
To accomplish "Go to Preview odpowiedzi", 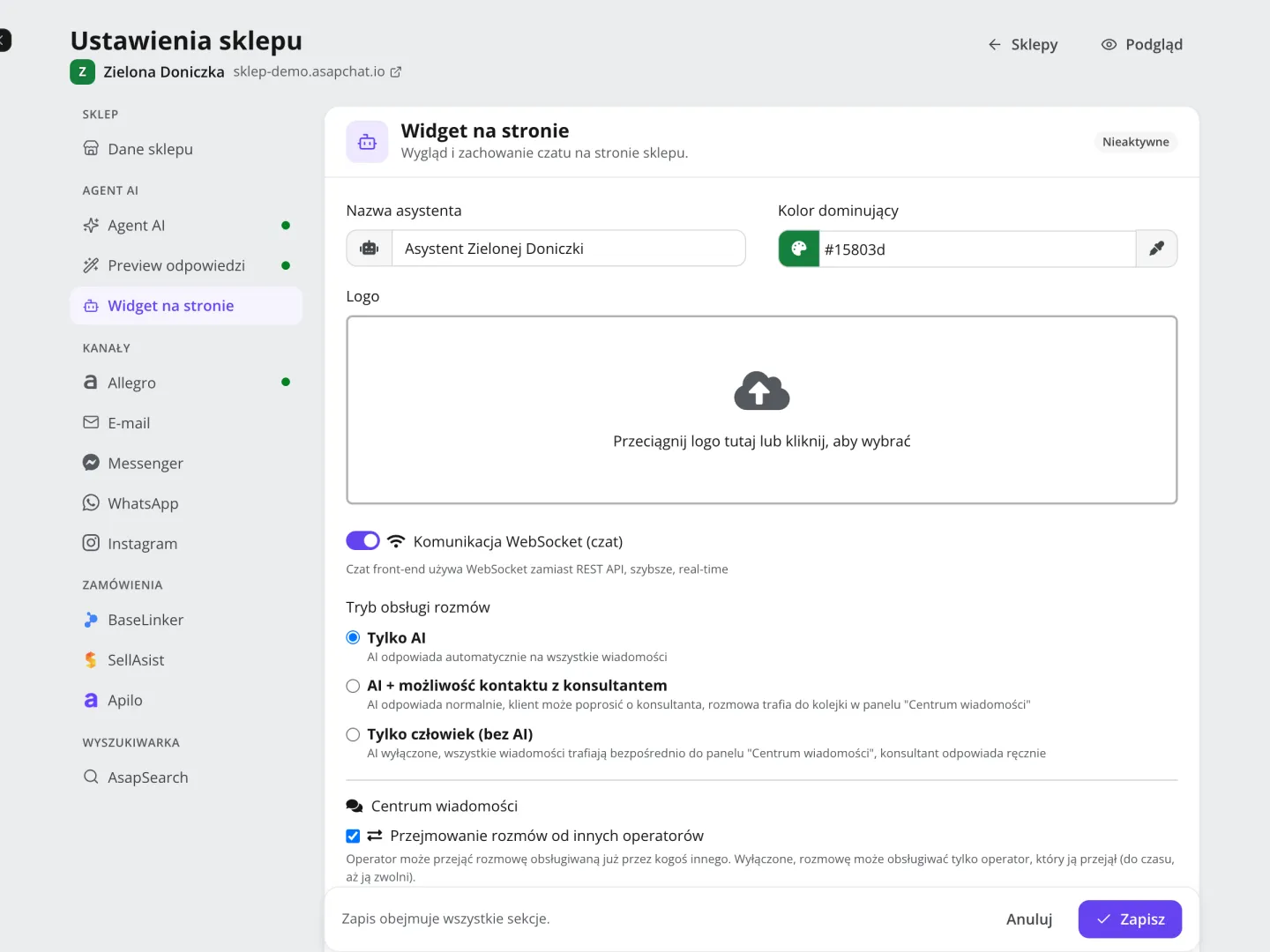I will [186, 265].
